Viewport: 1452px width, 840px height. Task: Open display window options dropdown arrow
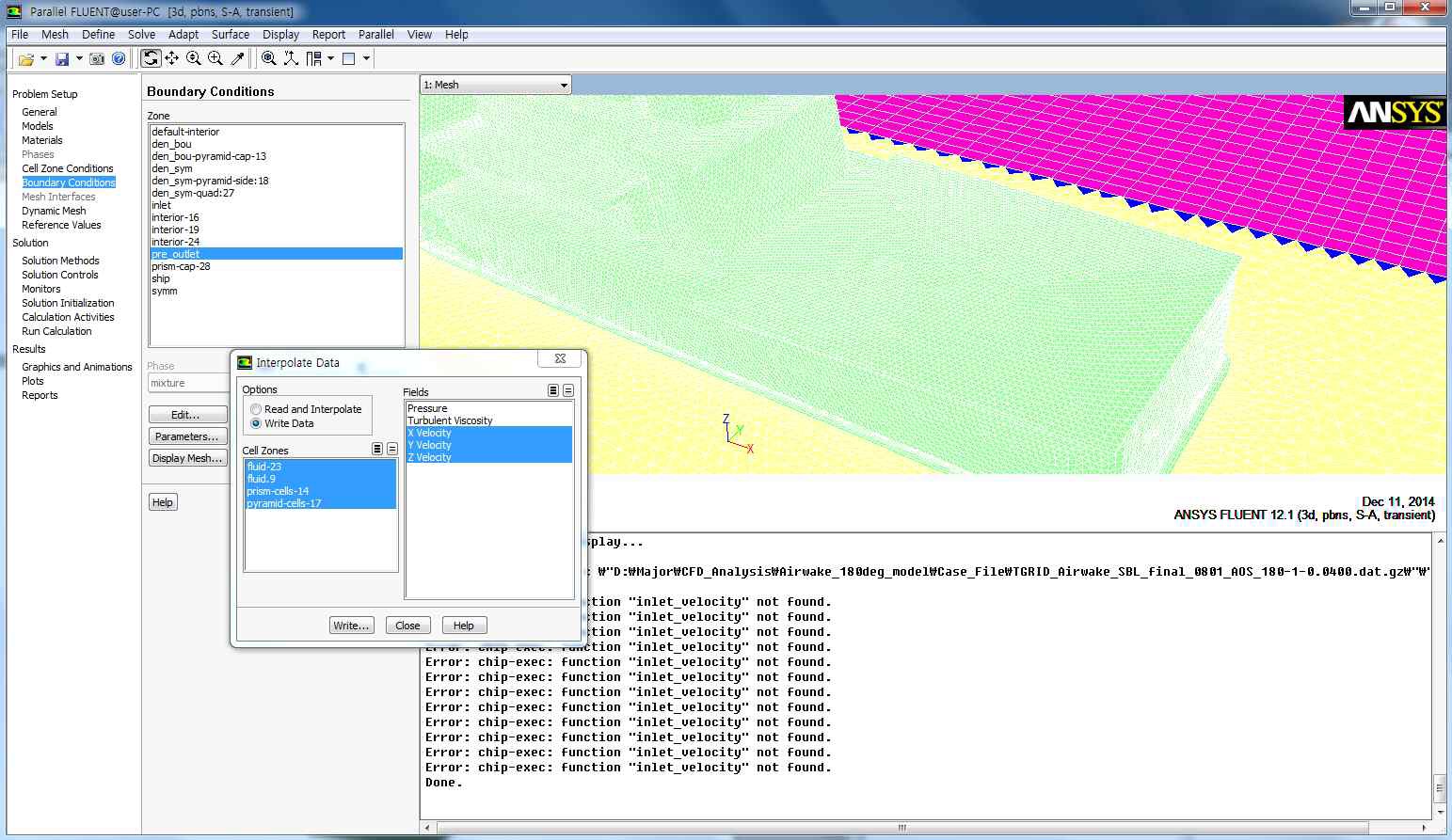366,58
